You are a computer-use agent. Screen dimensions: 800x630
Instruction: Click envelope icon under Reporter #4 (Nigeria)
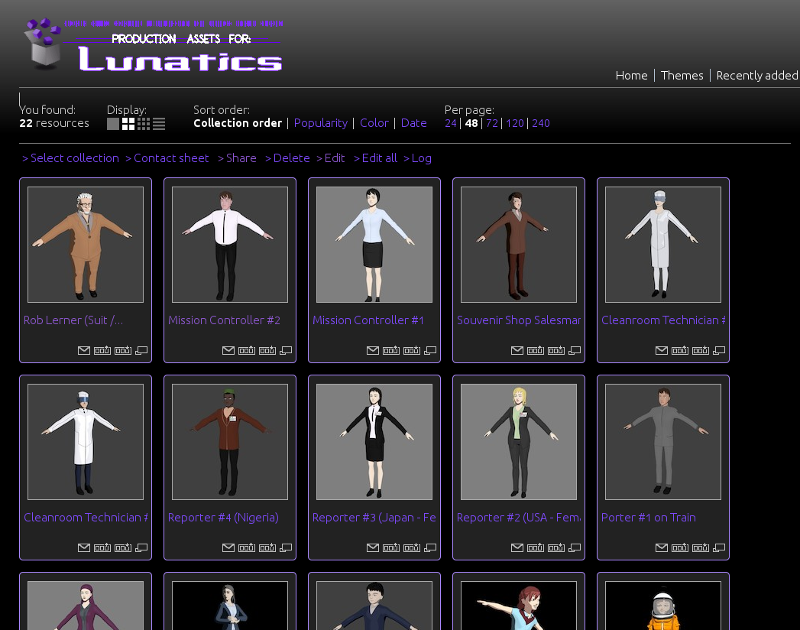(228, 548)
